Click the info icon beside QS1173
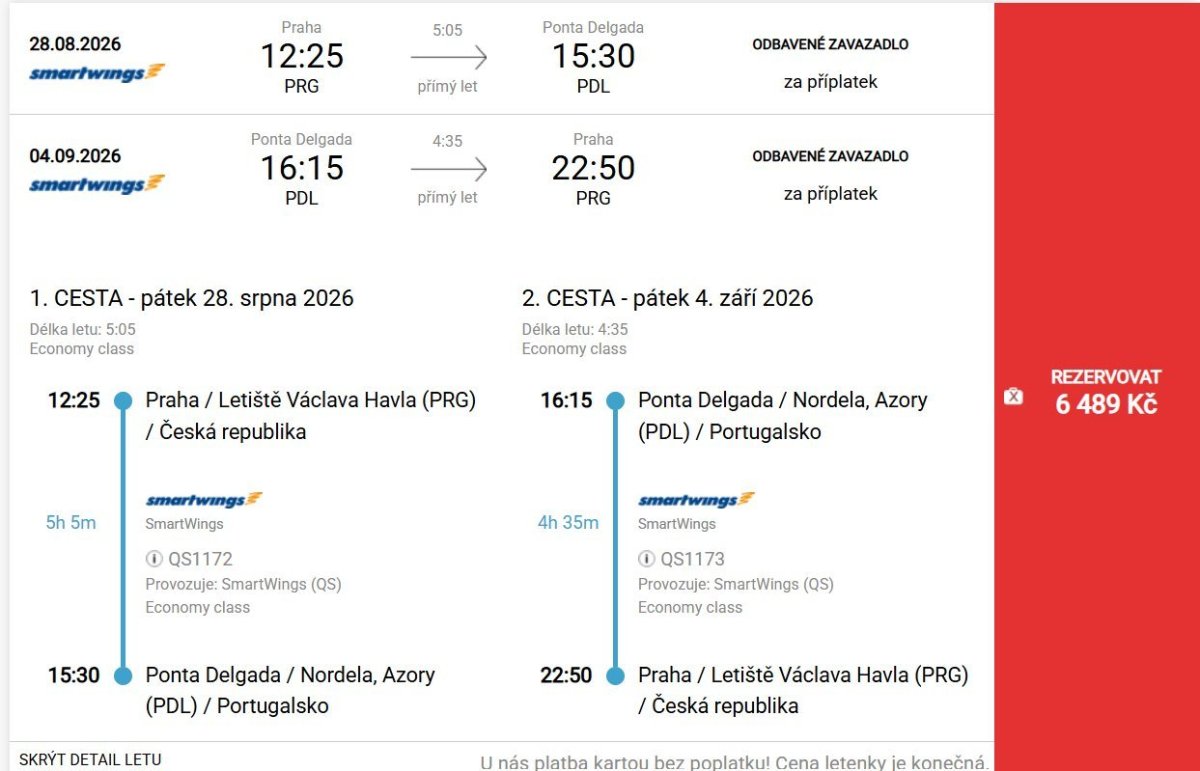 click(x=647, y=559)
